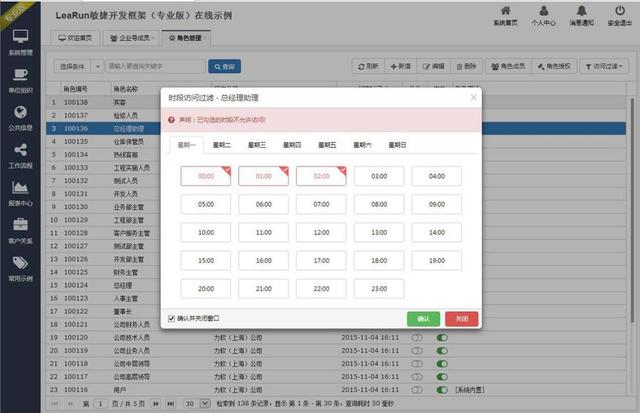
Task: Switch to 星期六 tab
Action: 362,145
